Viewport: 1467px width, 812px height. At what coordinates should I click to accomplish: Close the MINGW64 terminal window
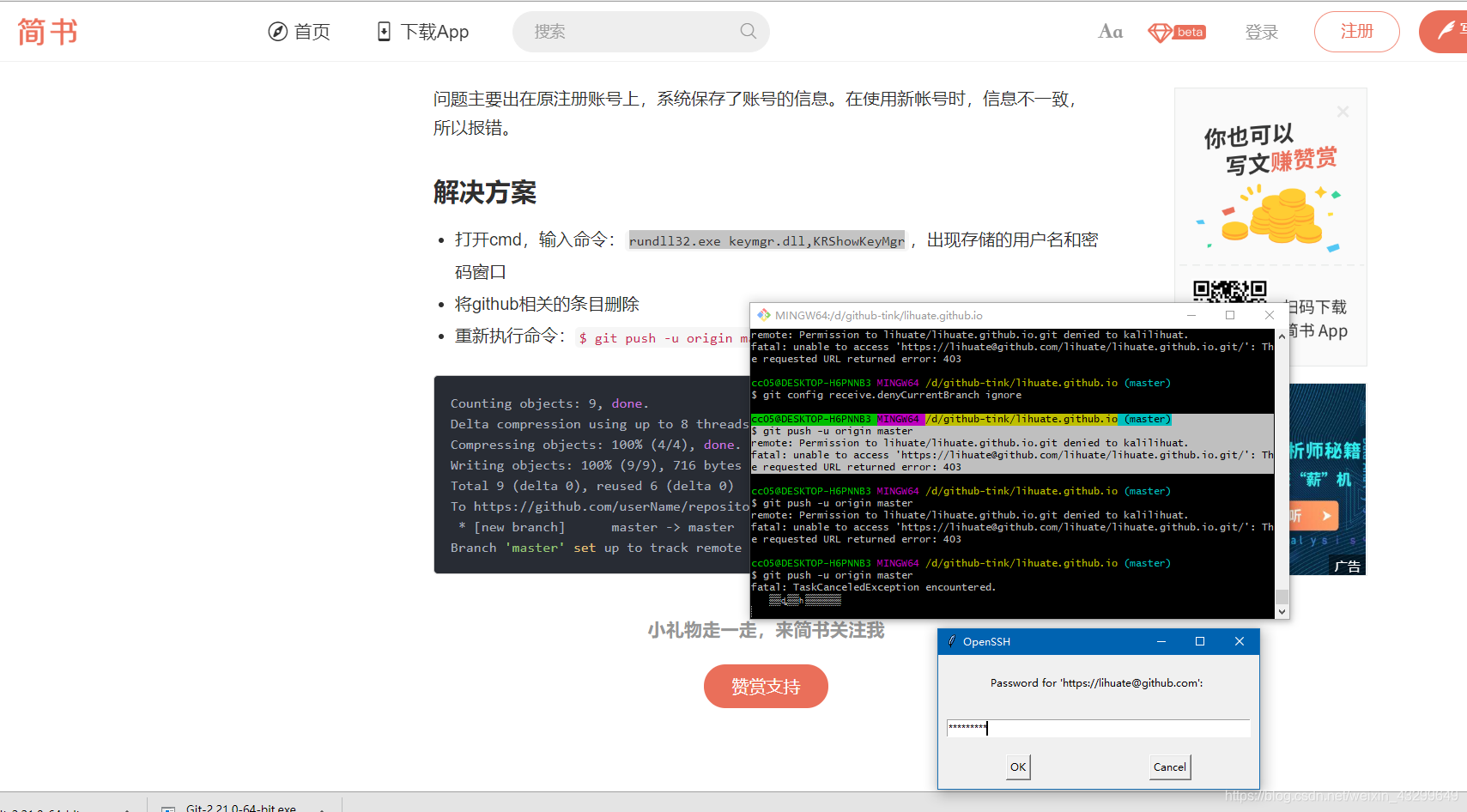click(x=1270, y=315)
